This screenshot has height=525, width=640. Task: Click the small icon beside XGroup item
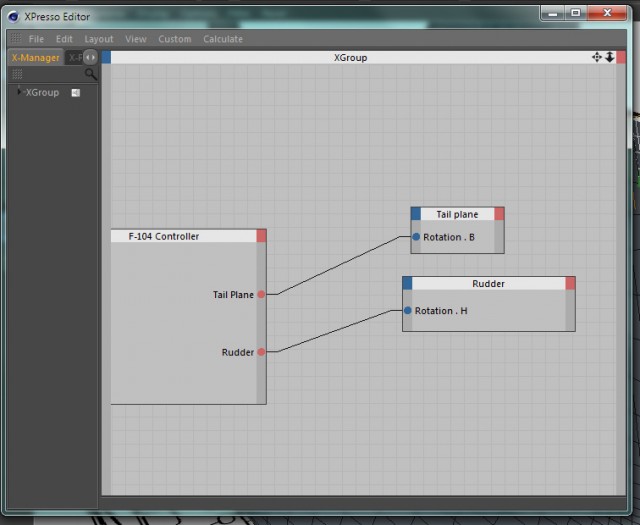(x=76, y=93)
